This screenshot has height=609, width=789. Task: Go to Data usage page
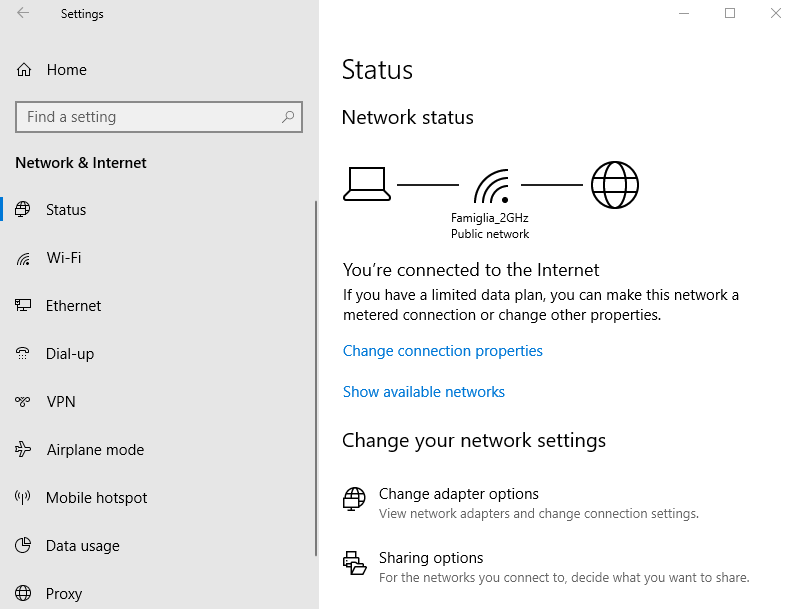157,546
